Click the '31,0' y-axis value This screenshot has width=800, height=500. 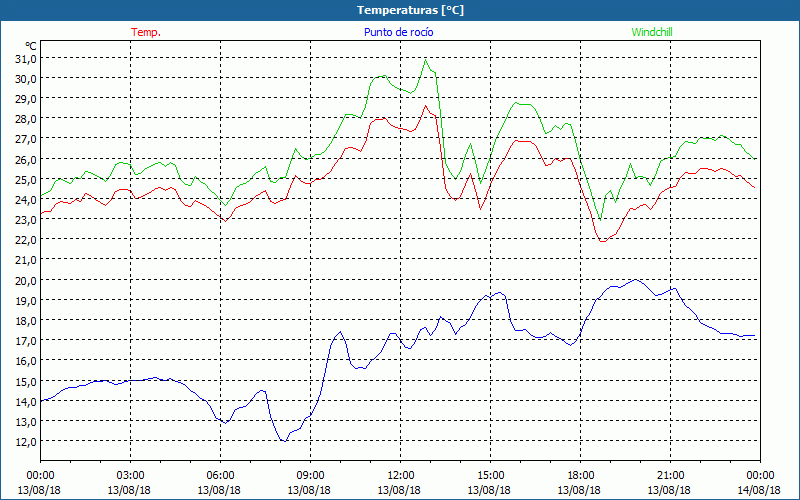[x=26, y=59]
